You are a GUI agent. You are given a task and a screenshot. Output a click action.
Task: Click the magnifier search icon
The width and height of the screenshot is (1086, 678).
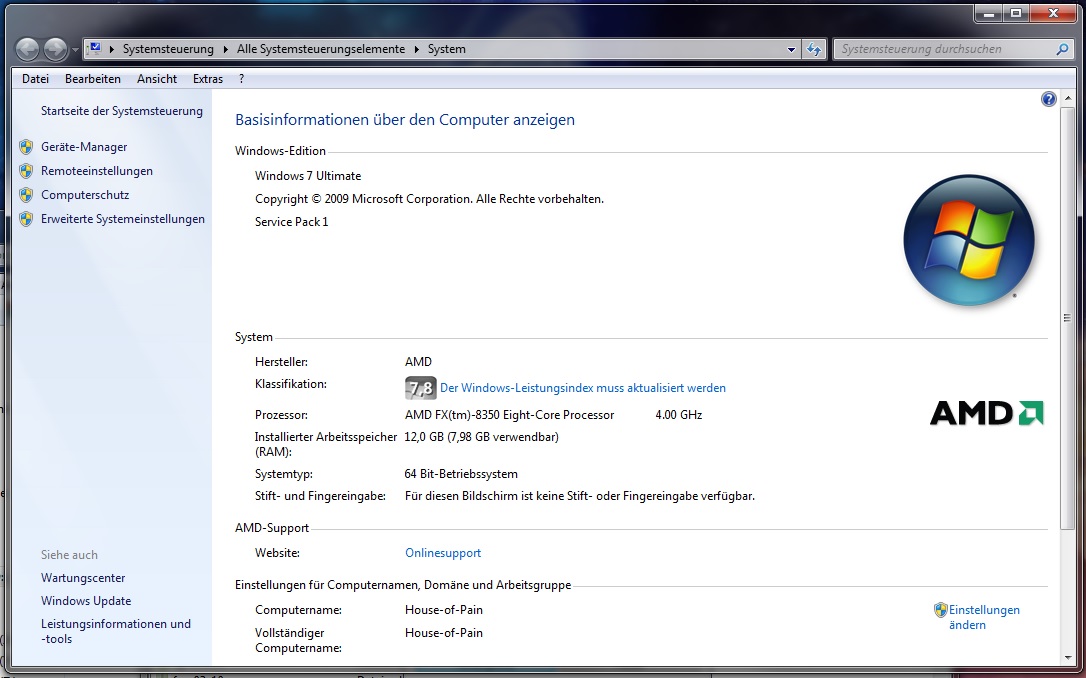(1062, 49)
